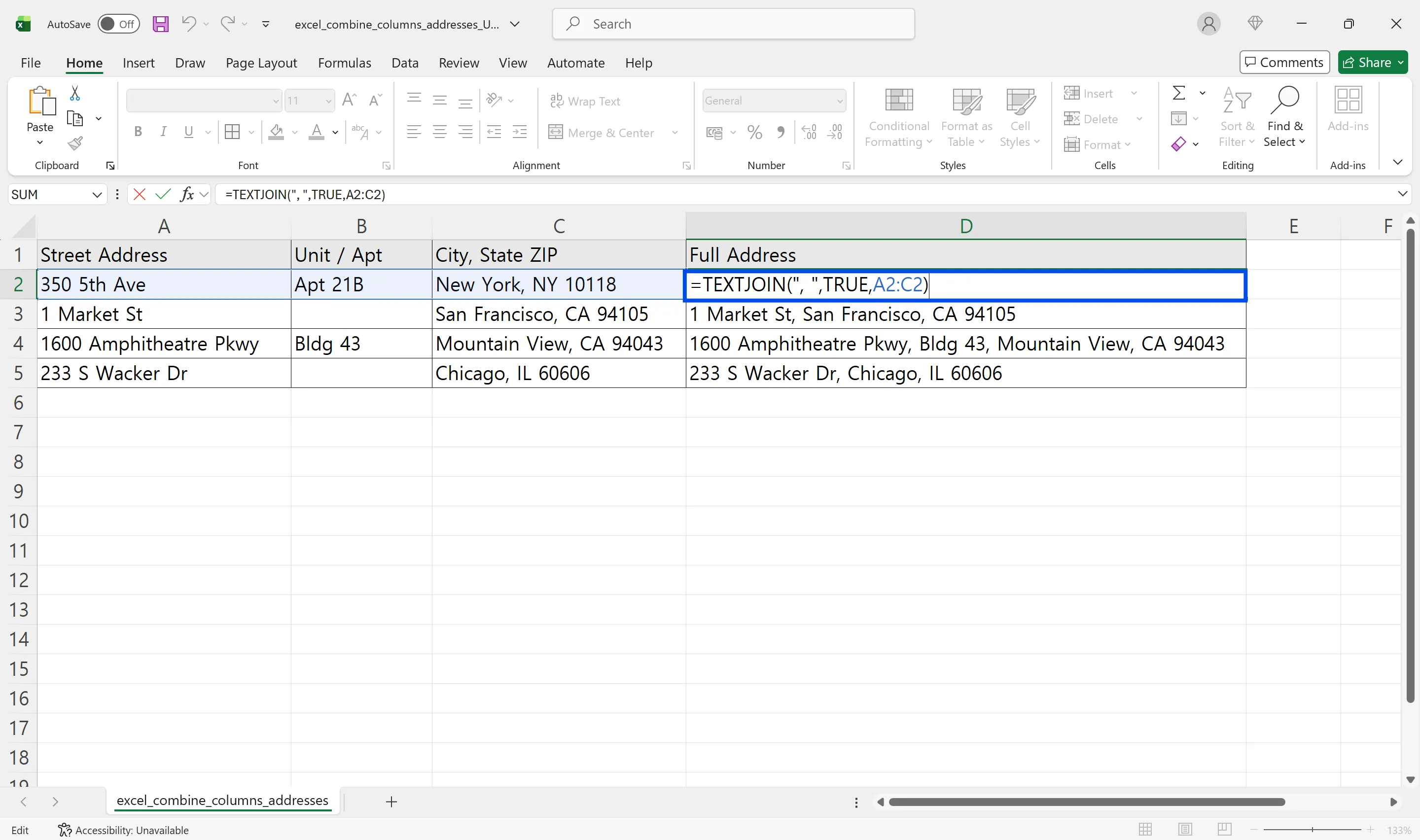Apply Percent number style
The image size is (1420, 840).
pyautogui.click(x=754, y=132)
